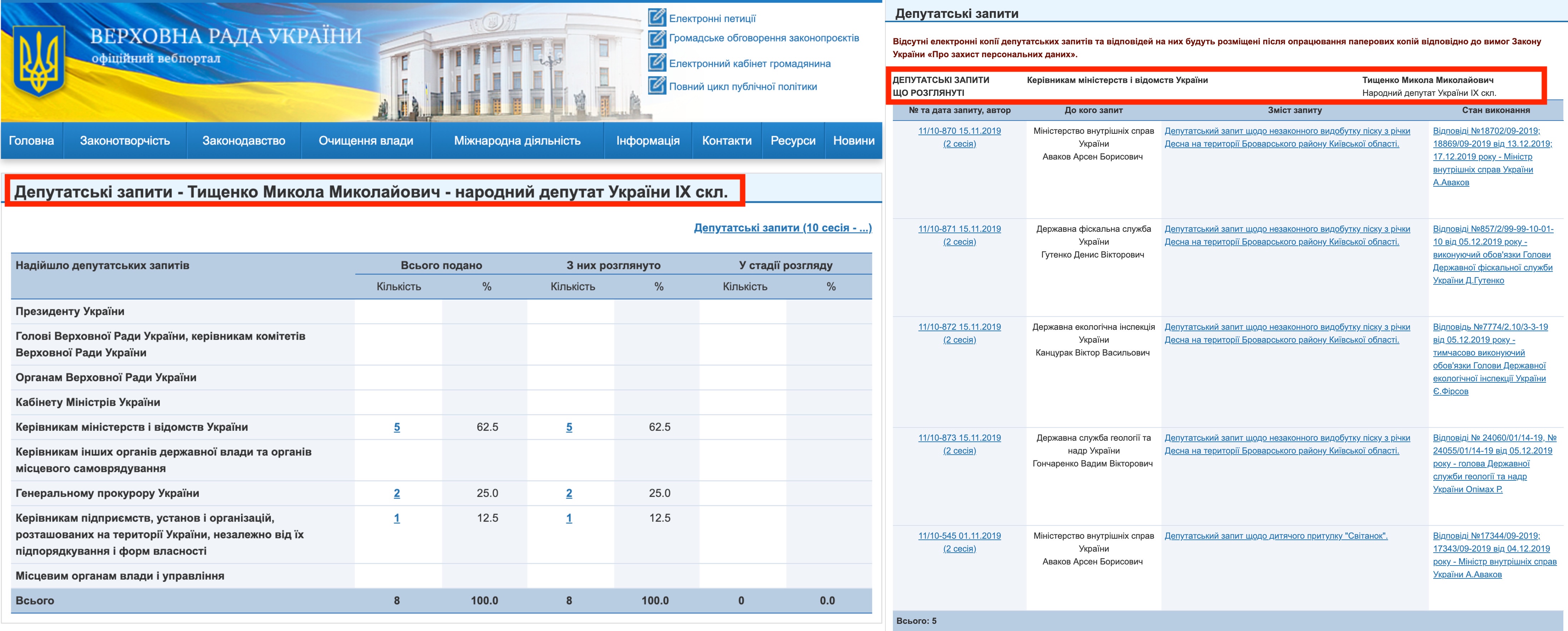Open sand extraction request content for 11/10-871

(x=1287, y=236)
